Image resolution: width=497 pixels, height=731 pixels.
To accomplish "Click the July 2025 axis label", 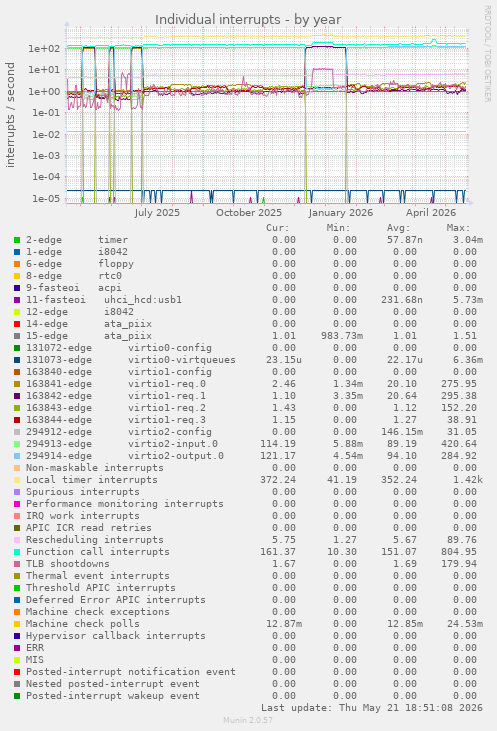I will click(157, 213).
